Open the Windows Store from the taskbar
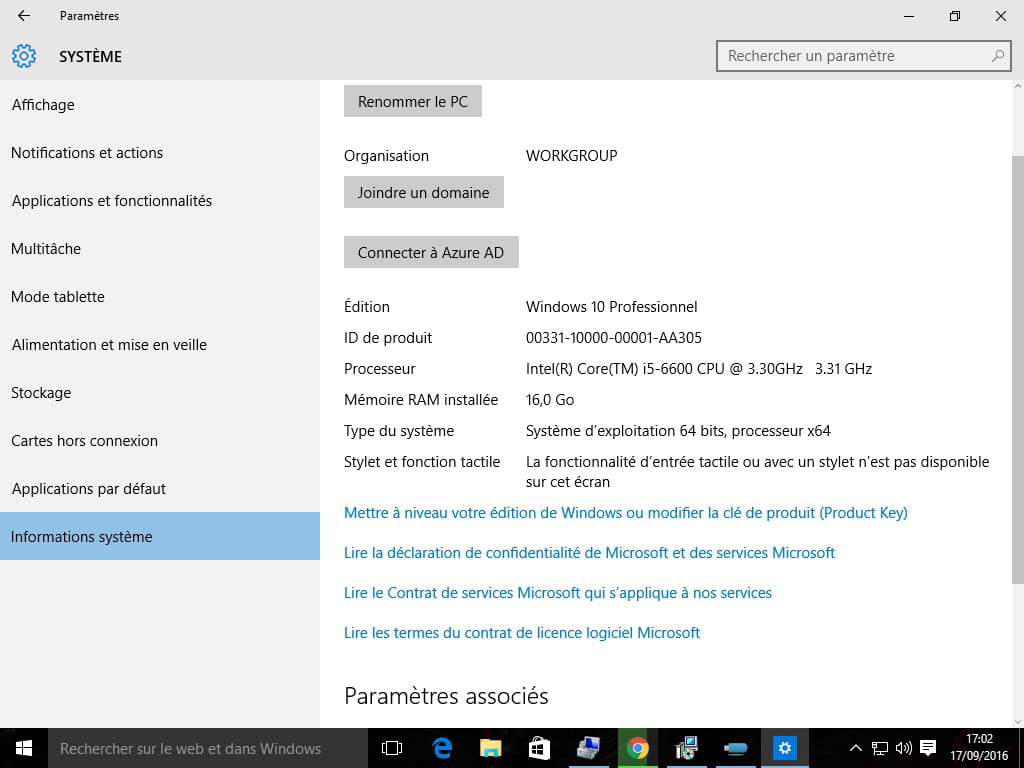The image size is (1024, 768). (539, 748)
